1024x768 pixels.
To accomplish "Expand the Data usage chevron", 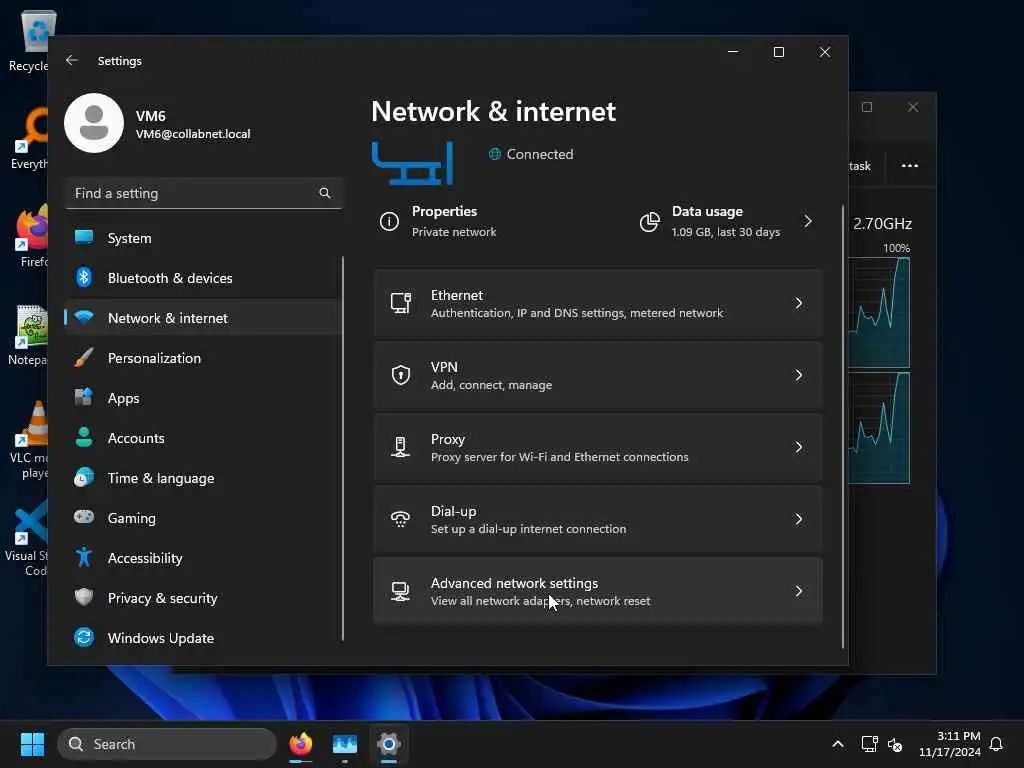I will (808, 221).
